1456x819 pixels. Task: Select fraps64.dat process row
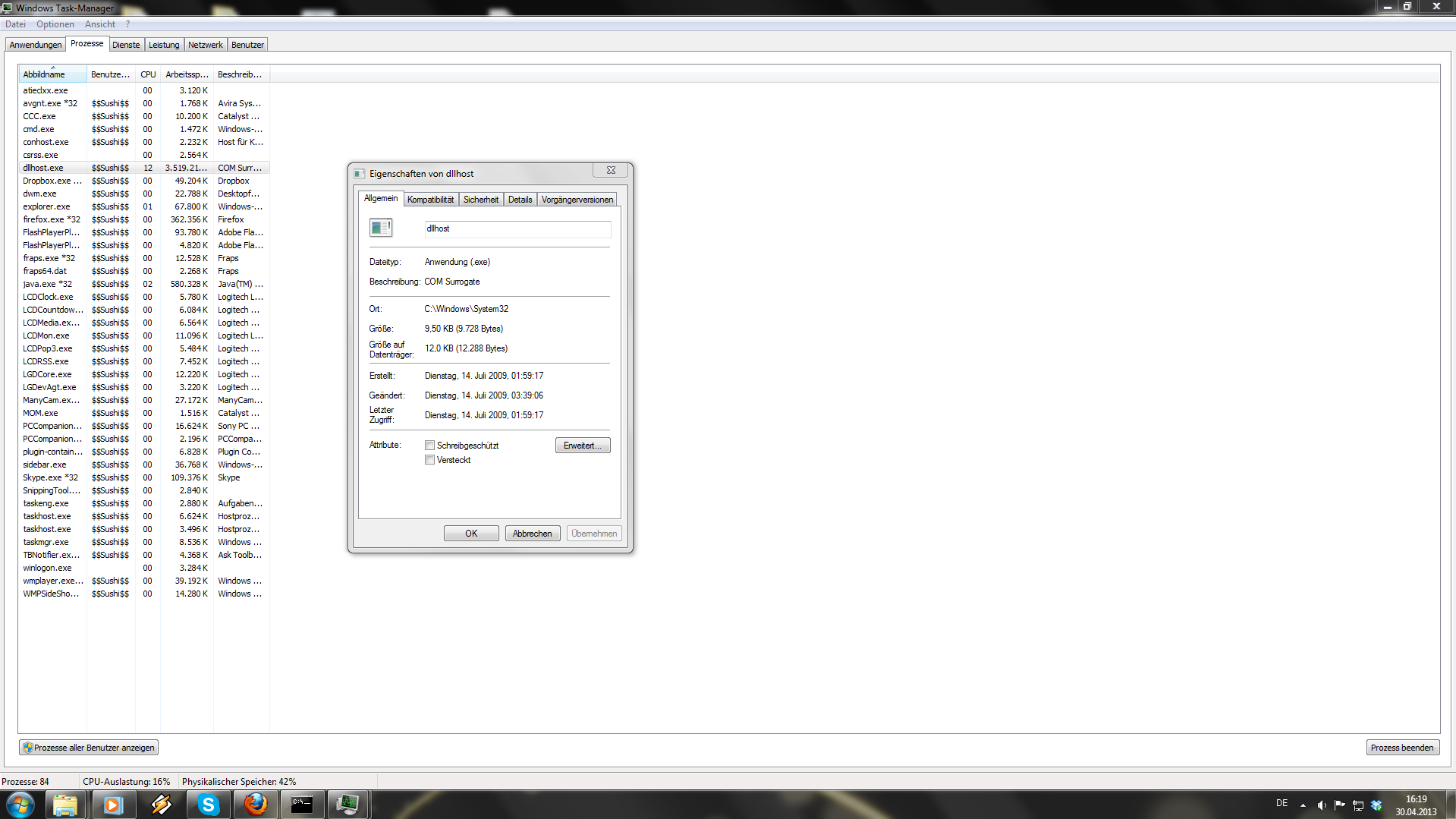pyautogui.click(x=144, y=271)
